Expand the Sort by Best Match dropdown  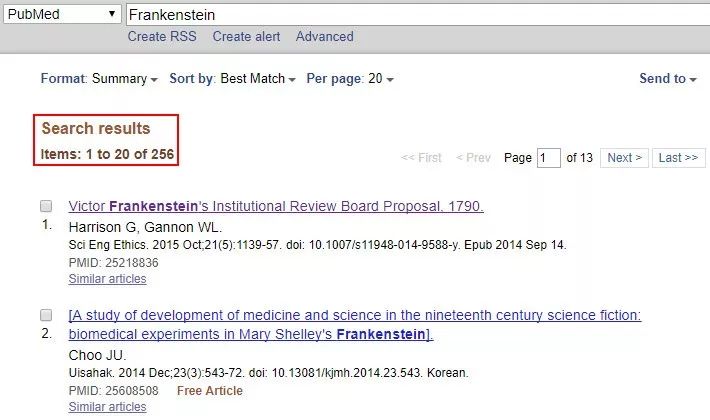(232, 79)
